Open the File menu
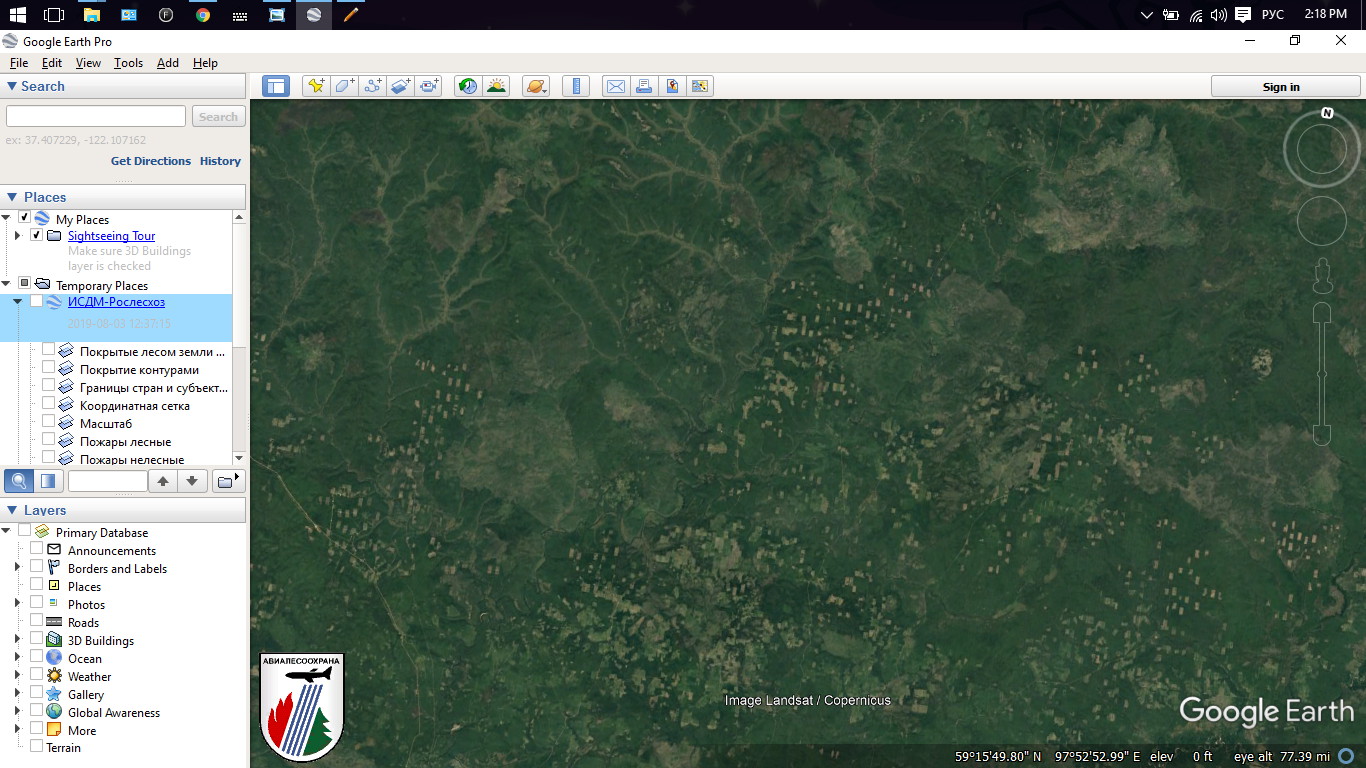1366x768 pixels. (19, 63)
